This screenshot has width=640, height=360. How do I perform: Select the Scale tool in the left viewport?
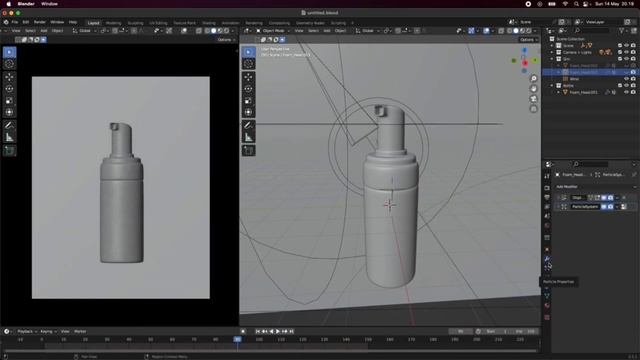click(9, 100)
